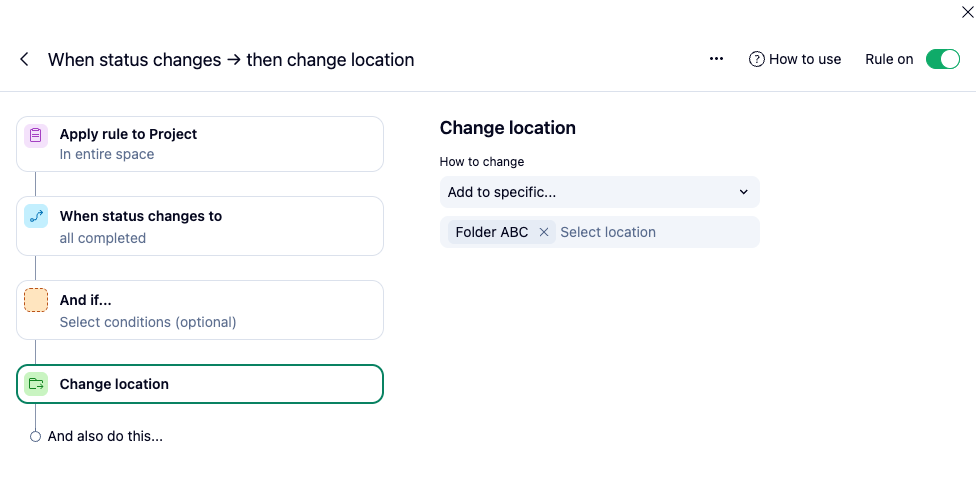This screenshot has height=502, width=976.
Task: Open the three-dot more options menu
Action: (716, 59)
